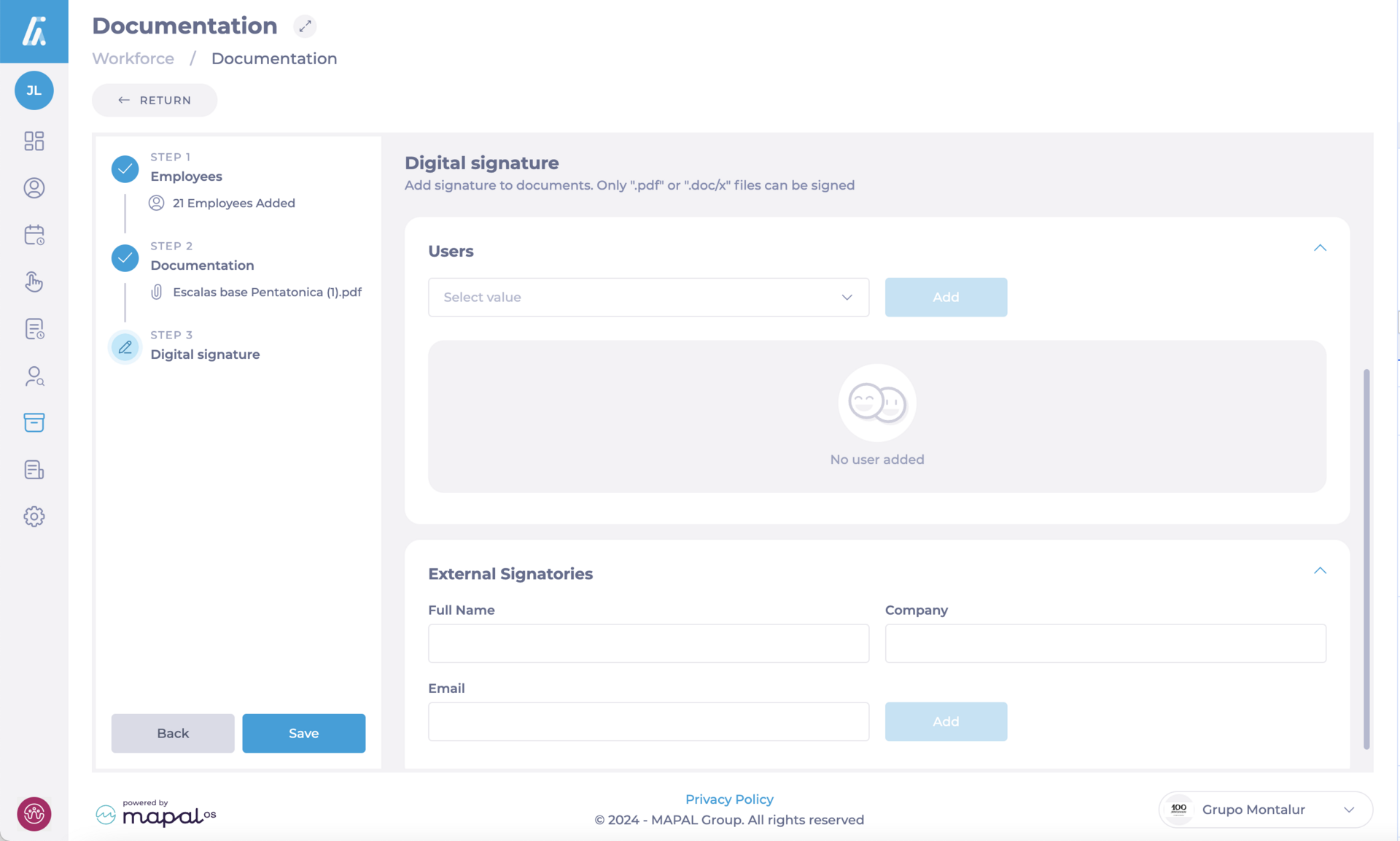
Task: Click the round magenta icon at sidebar bottom
Action: coord(34,814)
